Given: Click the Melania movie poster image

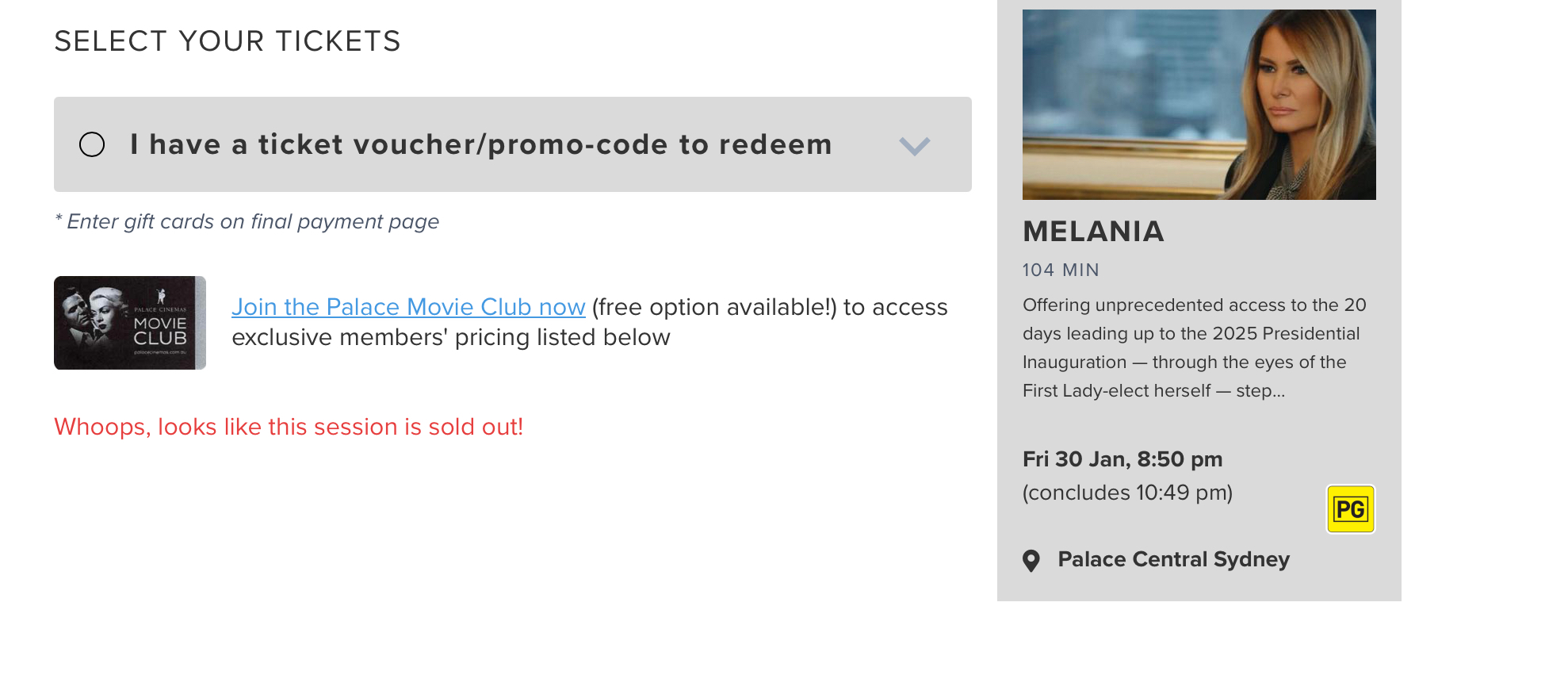Looking at the screenshot, I should 1199,105.
